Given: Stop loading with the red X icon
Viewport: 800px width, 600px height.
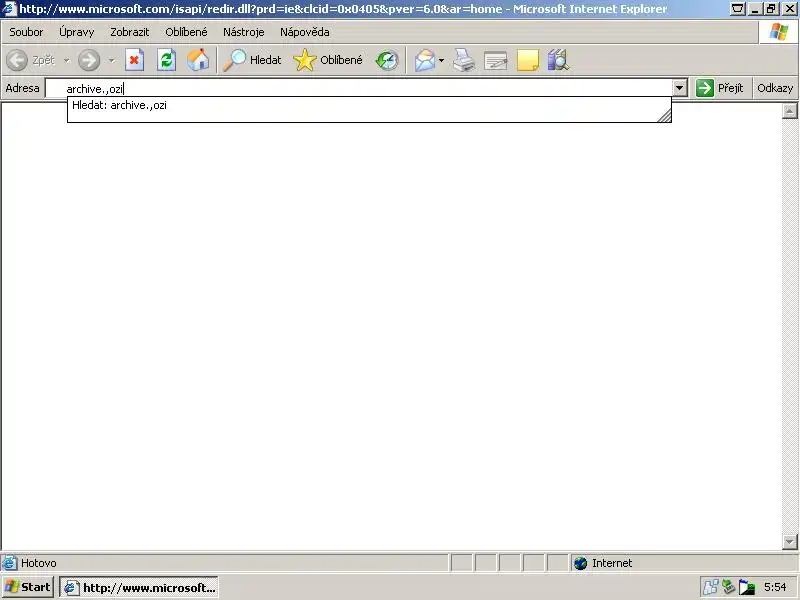Looking at the screenshot, I should coord(135,60).
